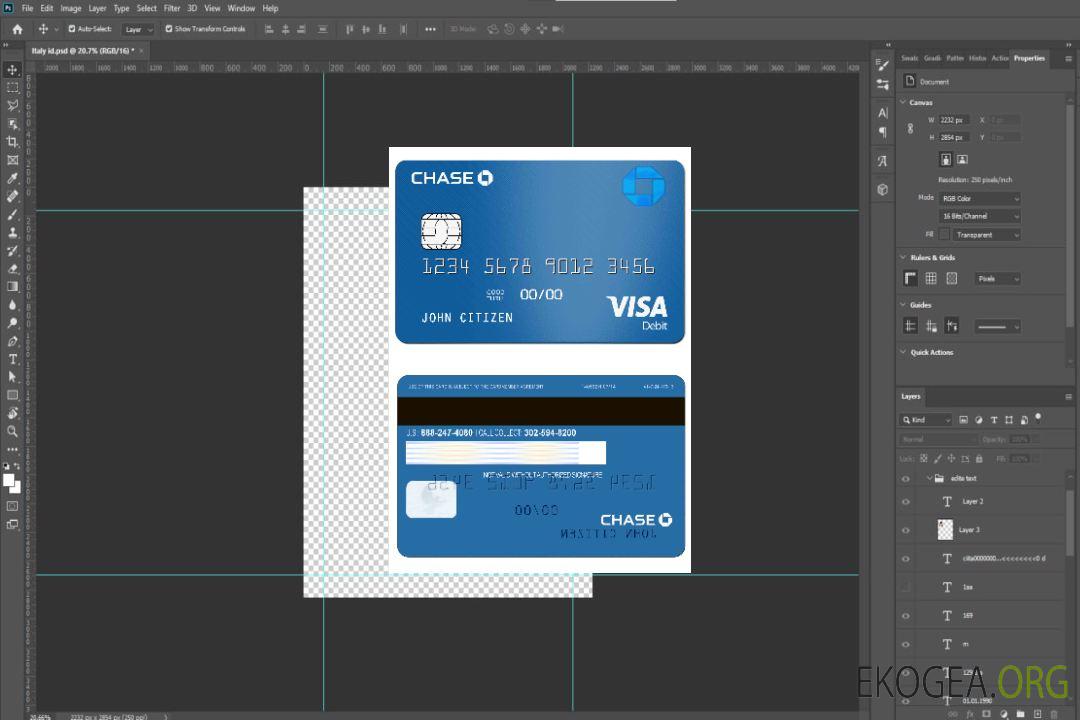This screenshot has width=1080, height=720.
Task: Toggle the width-height link constraint icon
Action: [x=911, y=129]
